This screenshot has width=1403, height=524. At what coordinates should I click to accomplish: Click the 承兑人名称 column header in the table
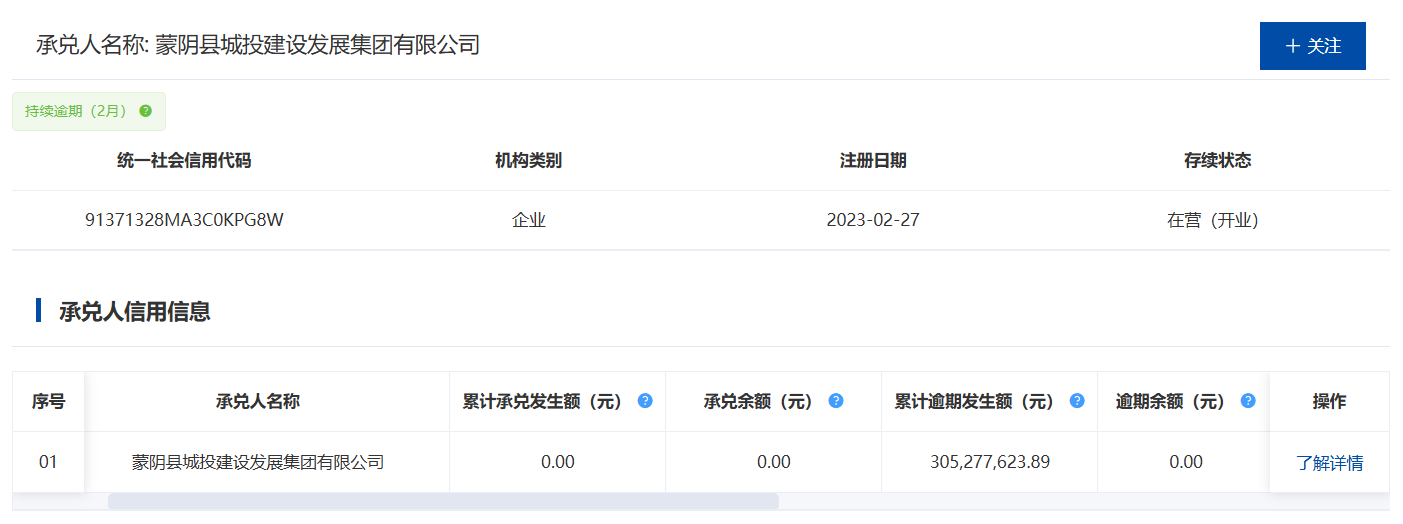[x=258, y=402]
